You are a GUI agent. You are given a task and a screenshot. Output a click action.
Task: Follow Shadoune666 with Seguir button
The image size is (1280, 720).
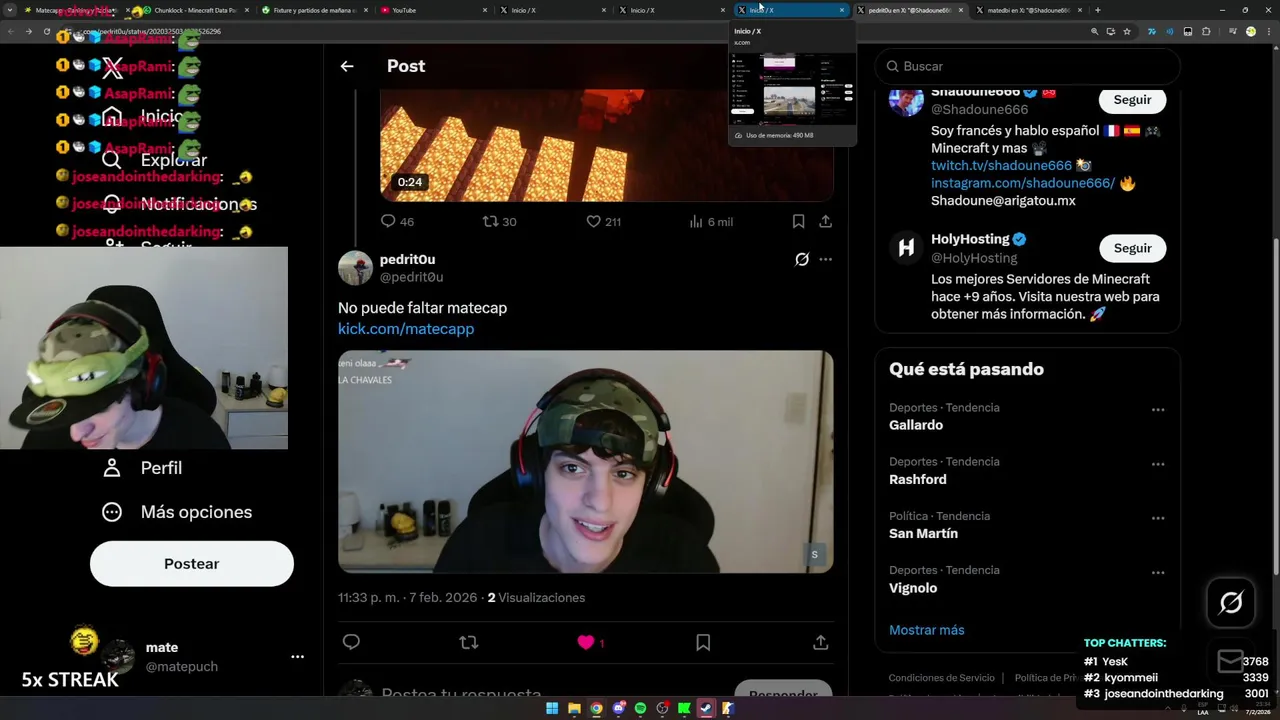click(x=1132, y=99)
